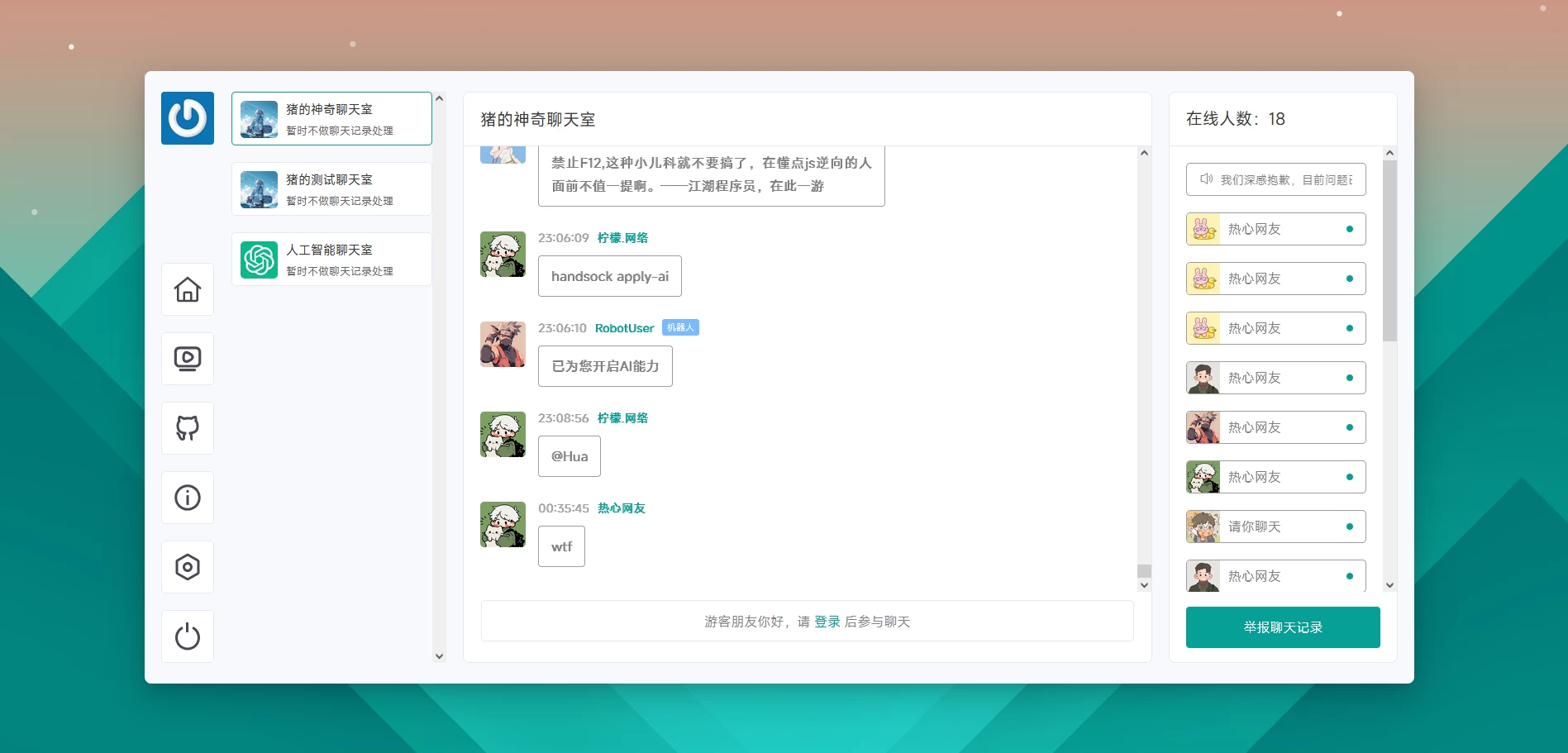The height and width of the screenshot is (753, 1568).
Task: Click the 登录 link to sign in
Action: click(827, 621)
